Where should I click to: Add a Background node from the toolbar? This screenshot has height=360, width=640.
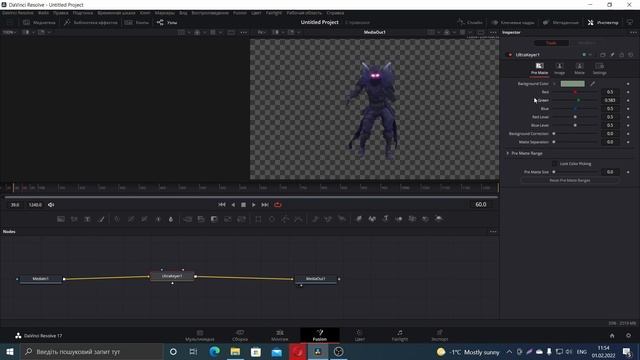61,219
